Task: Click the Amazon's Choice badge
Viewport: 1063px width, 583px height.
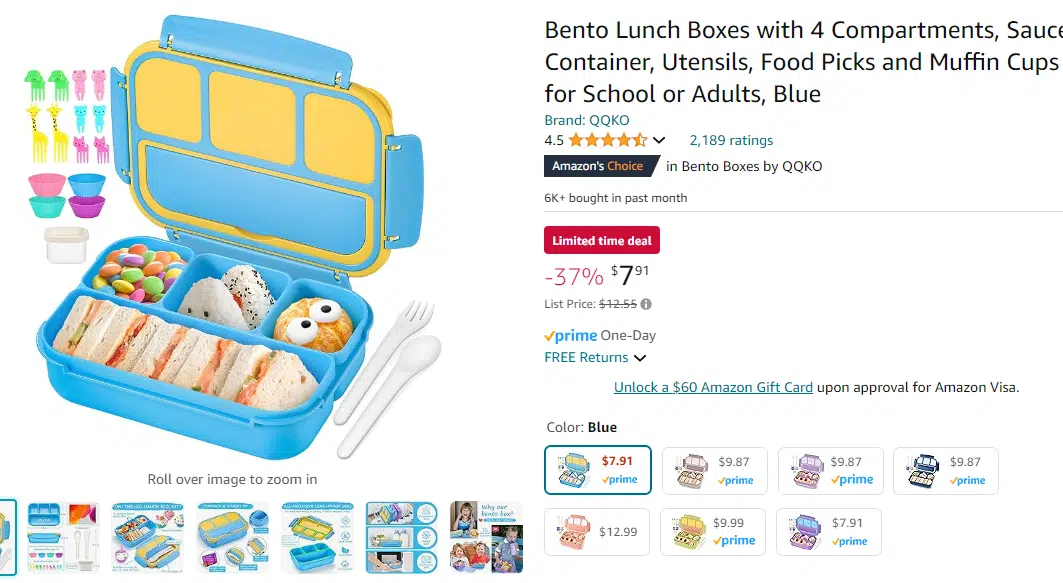Action: point(601,166)
